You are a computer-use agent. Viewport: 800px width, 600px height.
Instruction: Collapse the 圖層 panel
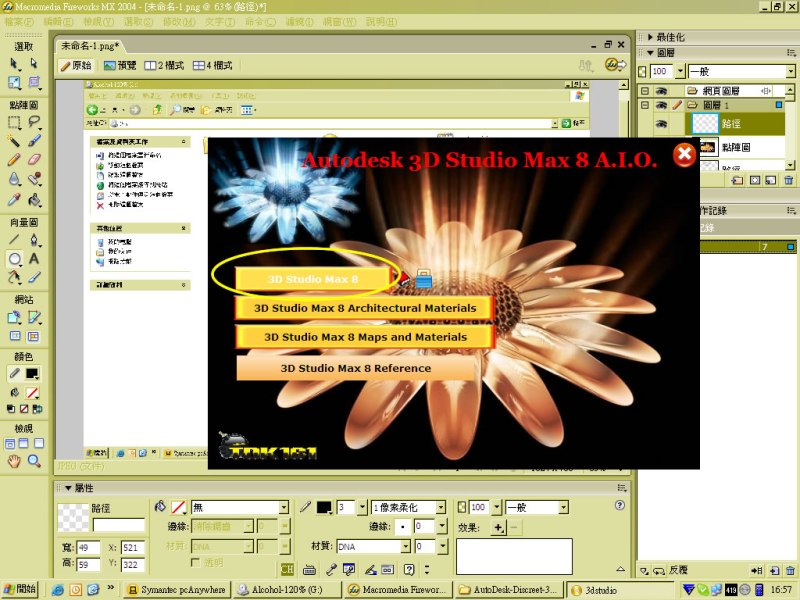pyautogui.click(x=650, y=53)
